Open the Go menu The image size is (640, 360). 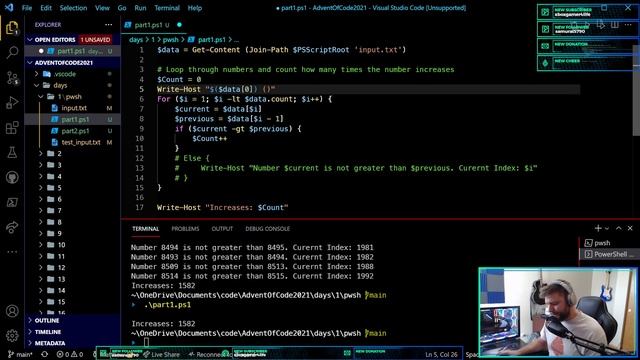pyautogui.click(x=122, y=8)
